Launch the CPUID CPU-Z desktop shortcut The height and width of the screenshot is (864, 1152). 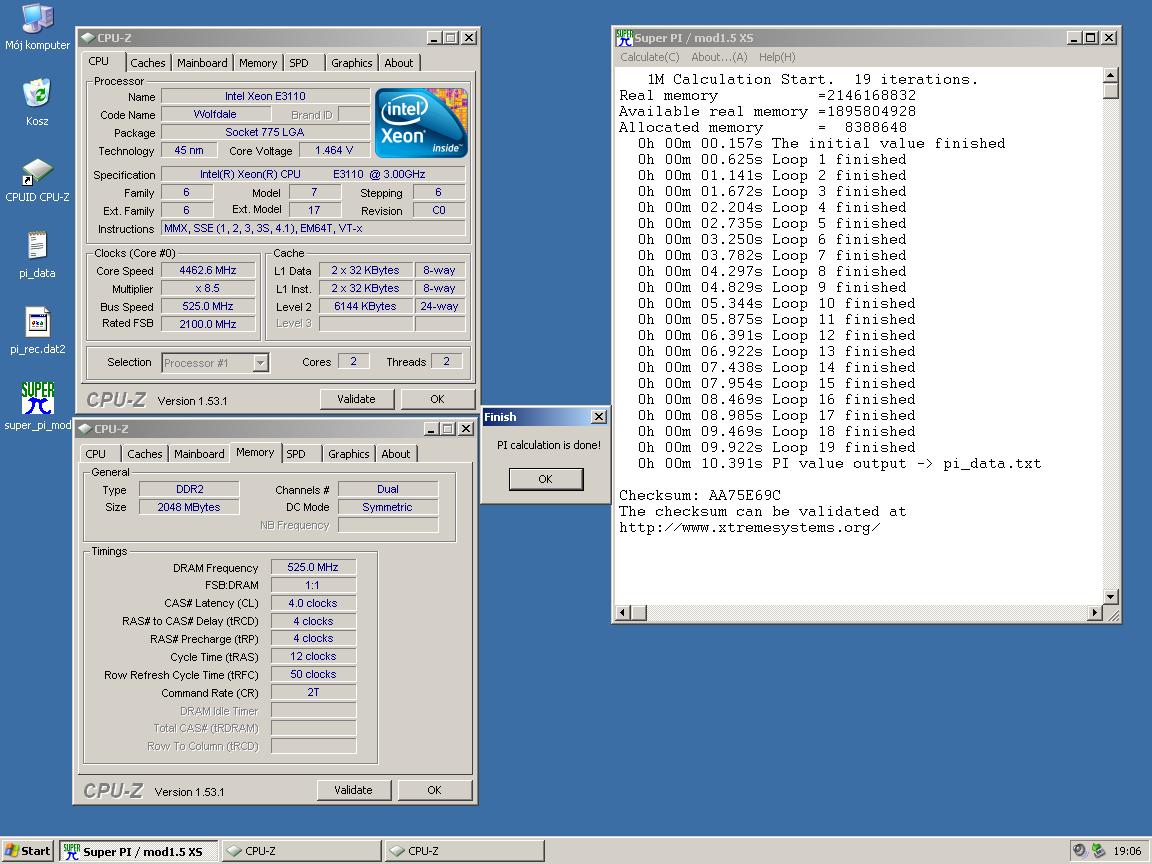[37, 179]
